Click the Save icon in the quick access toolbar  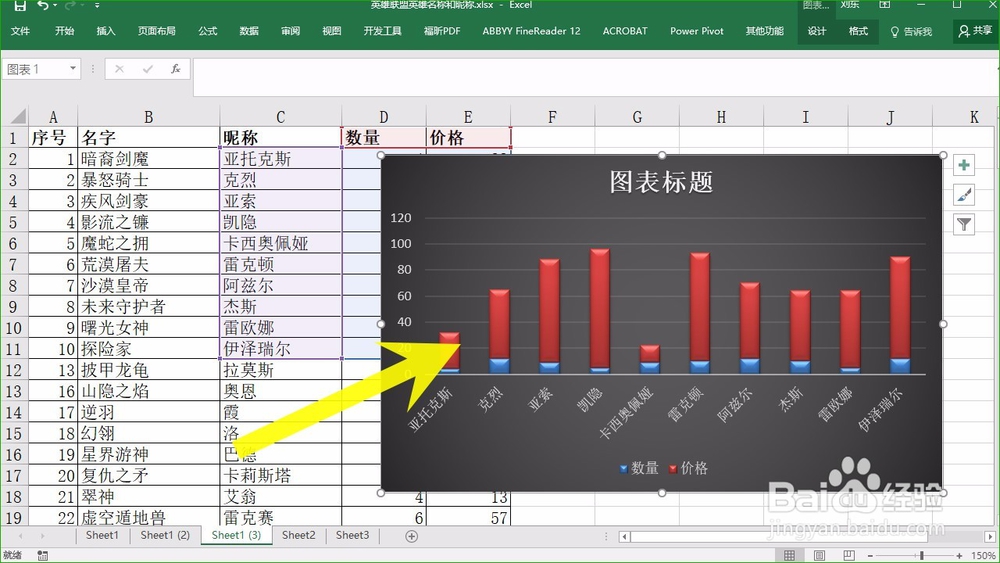point(20,6)
